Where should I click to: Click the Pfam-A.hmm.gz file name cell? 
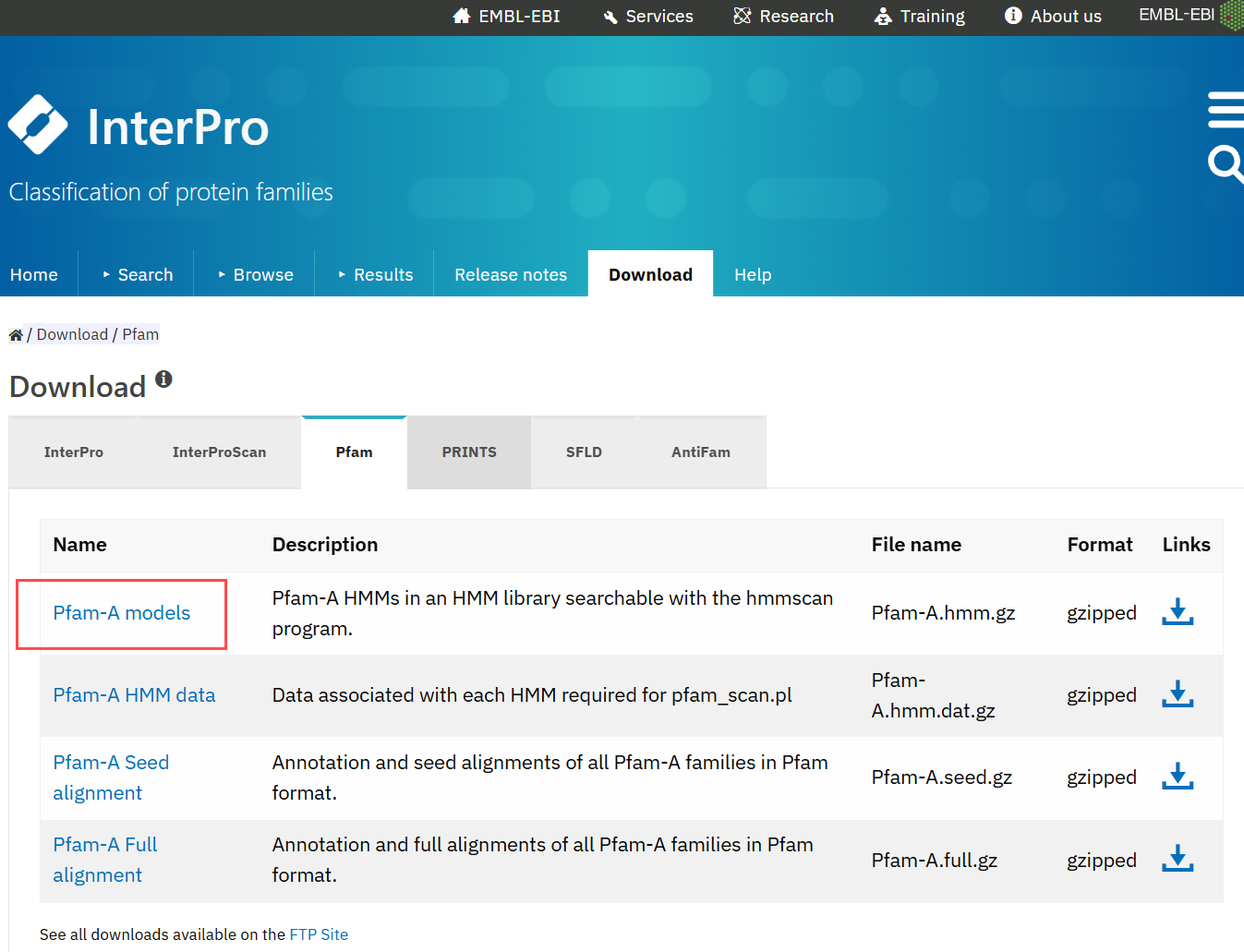point(943,613)
